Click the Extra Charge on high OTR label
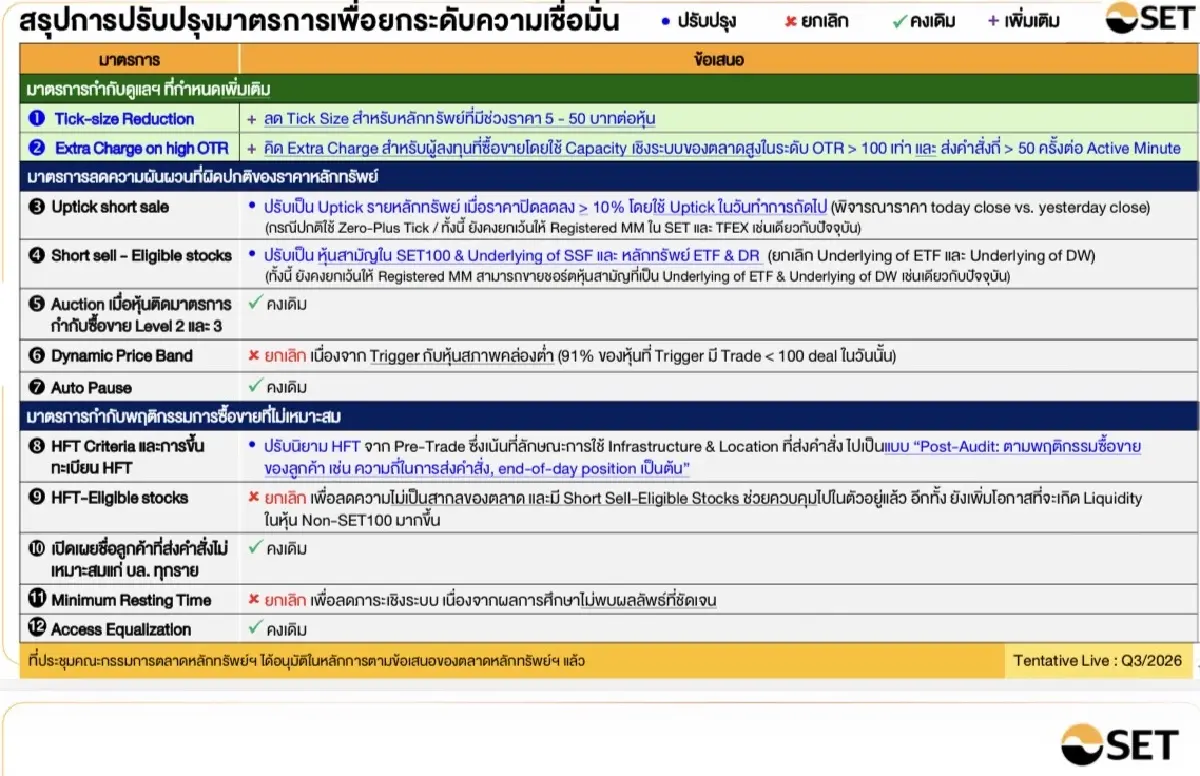This screenshot has height=776, width=1200. [x=142, y=148]
